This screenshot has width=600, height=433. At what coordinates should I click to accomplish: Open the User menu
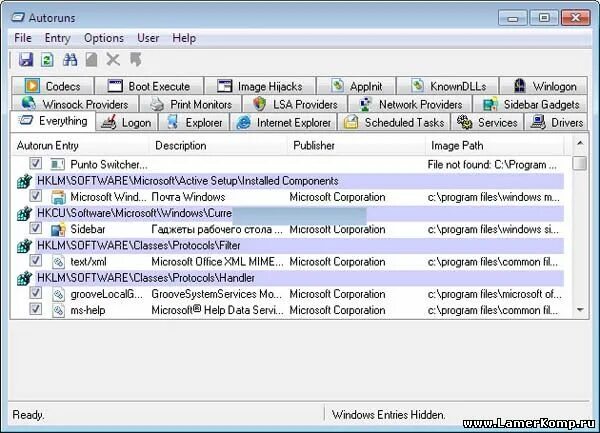tap(148, 38)
